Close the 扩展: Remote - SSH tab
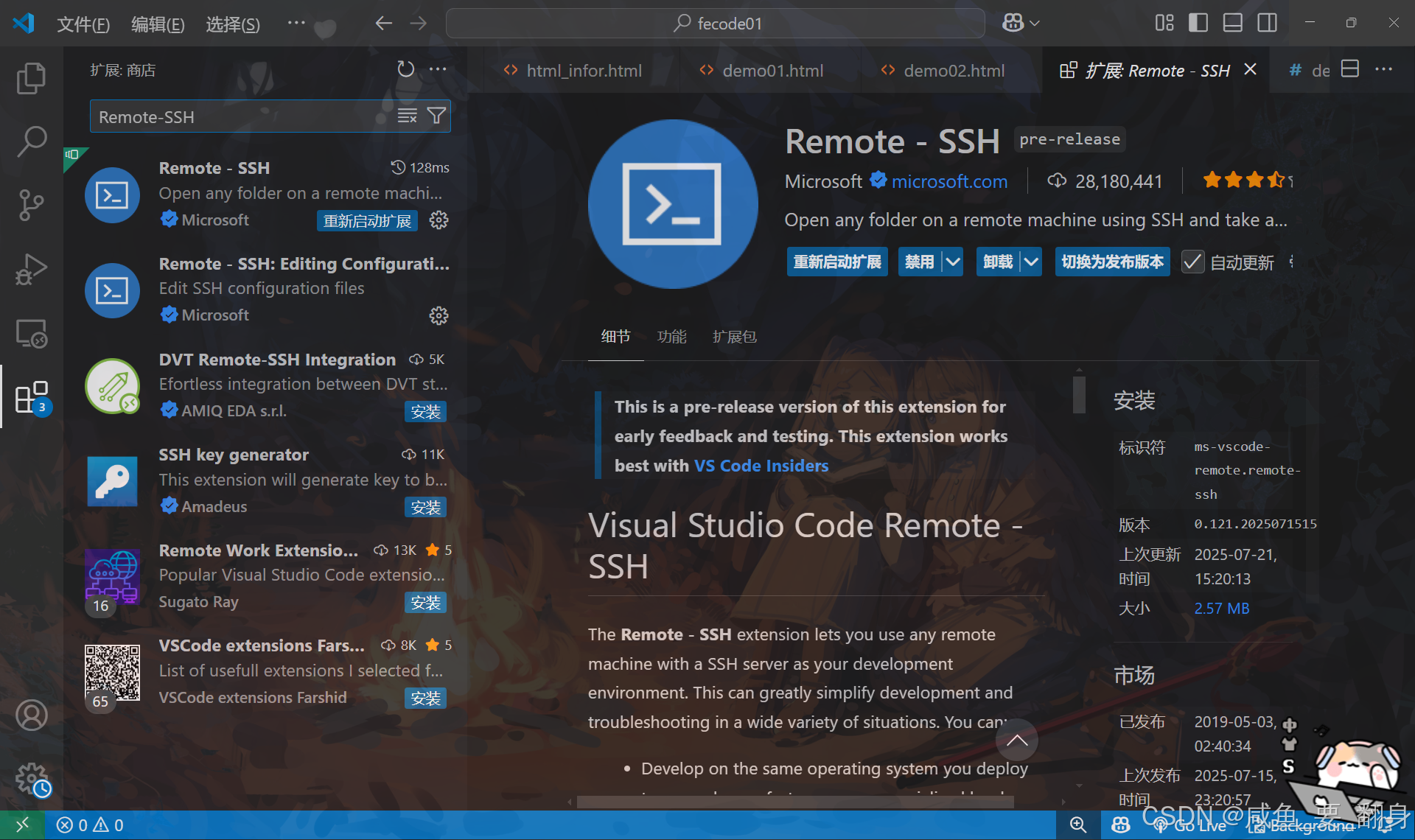1415x840 pixels. tap(1250, 69)
